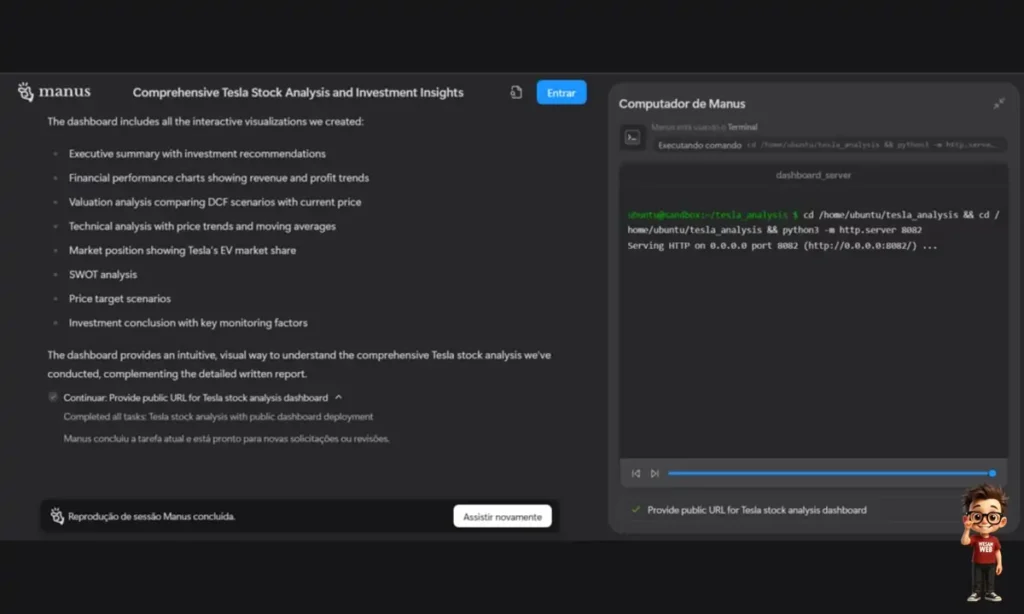1024x614 pixels.
Task: Click the Assistir novamente button
Action: point(502,516)
